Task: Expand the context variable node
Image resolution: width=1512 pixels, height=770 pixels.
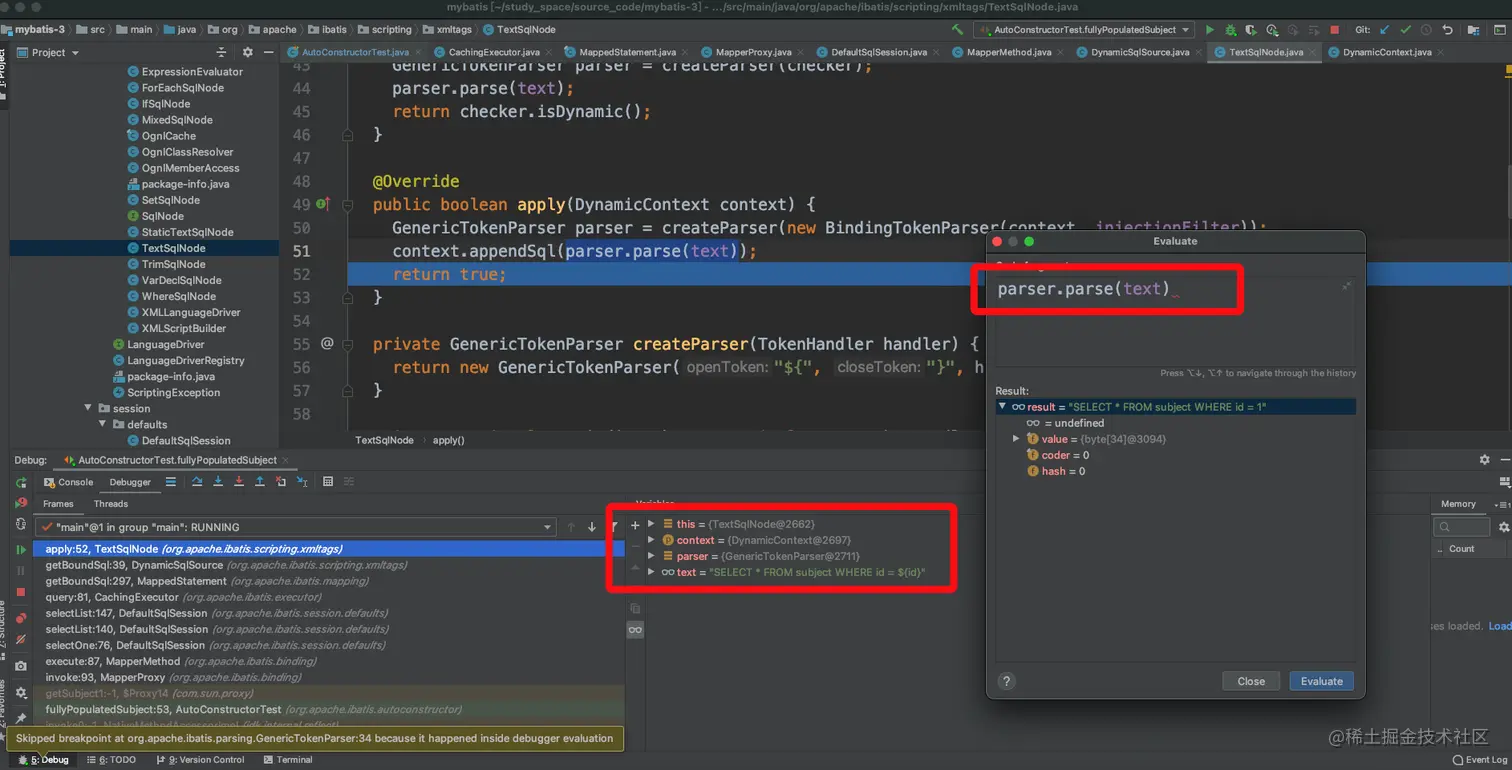Action: (x=651, y=540)
